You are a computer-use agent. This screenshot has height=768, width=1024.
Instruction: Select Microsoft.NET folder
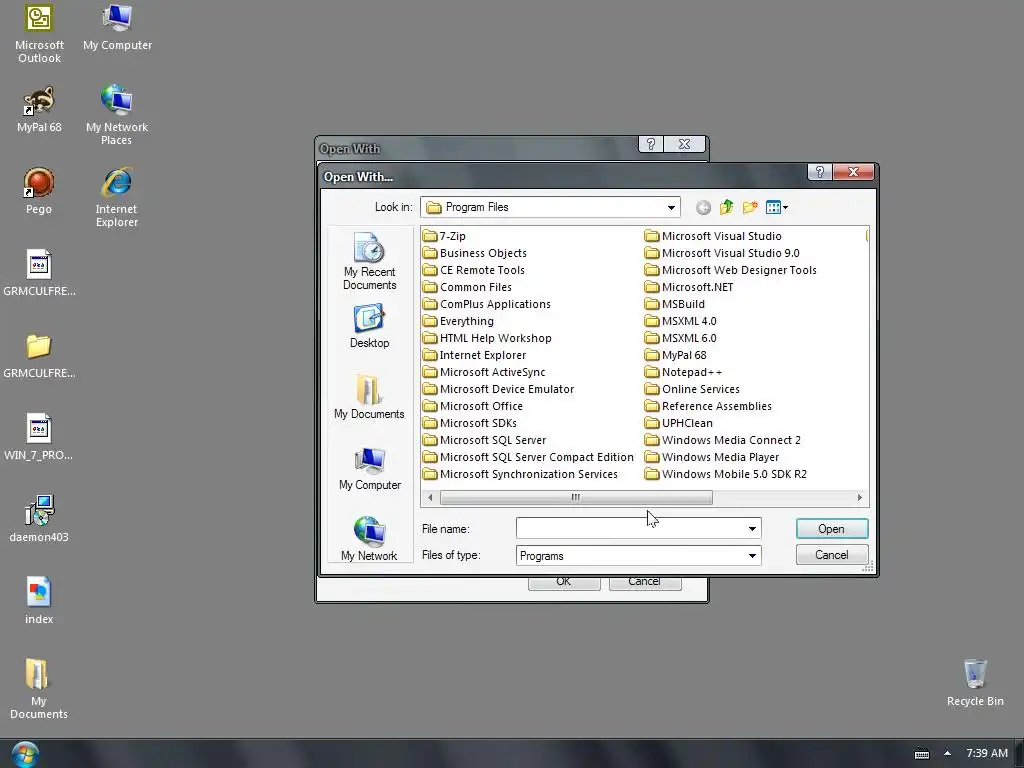tap(689, 287)
